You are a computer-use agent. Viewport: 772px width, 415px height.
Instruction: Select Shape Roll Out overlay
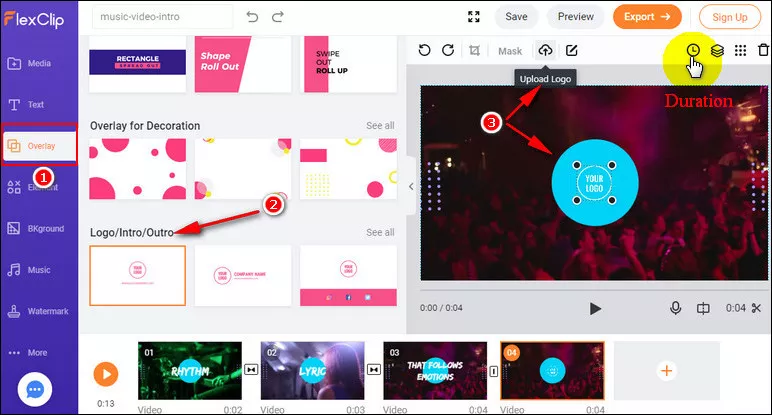[x=243, y=64]
